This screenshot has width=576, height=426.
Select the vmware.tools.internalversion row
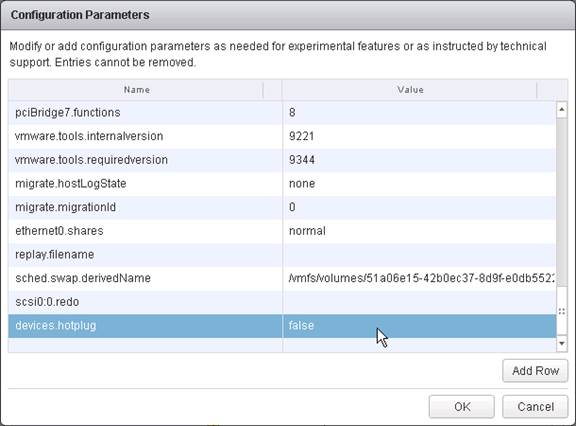tap(282, 136)
